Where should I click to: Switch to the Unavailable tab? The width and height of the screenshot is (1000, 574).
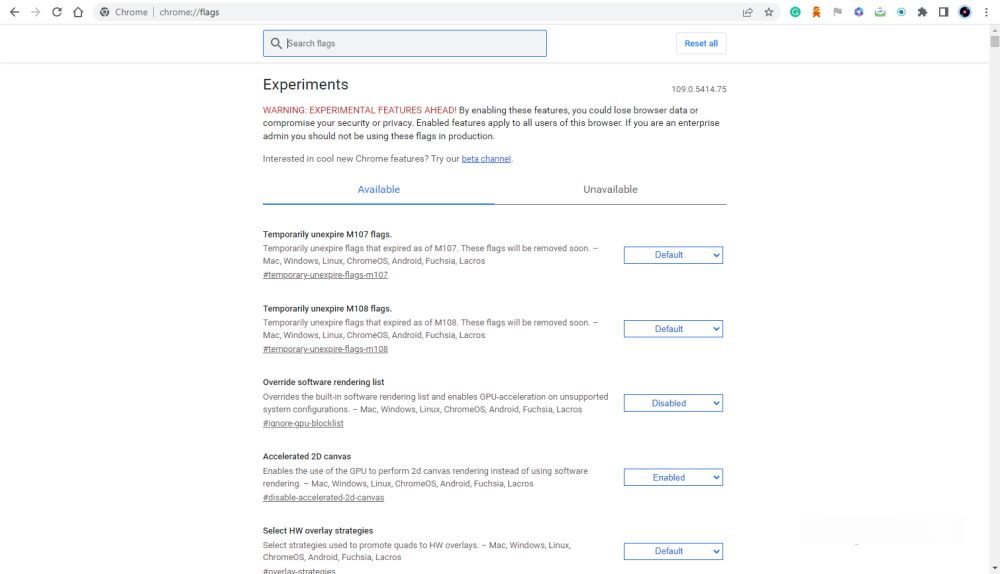point(610,189)
